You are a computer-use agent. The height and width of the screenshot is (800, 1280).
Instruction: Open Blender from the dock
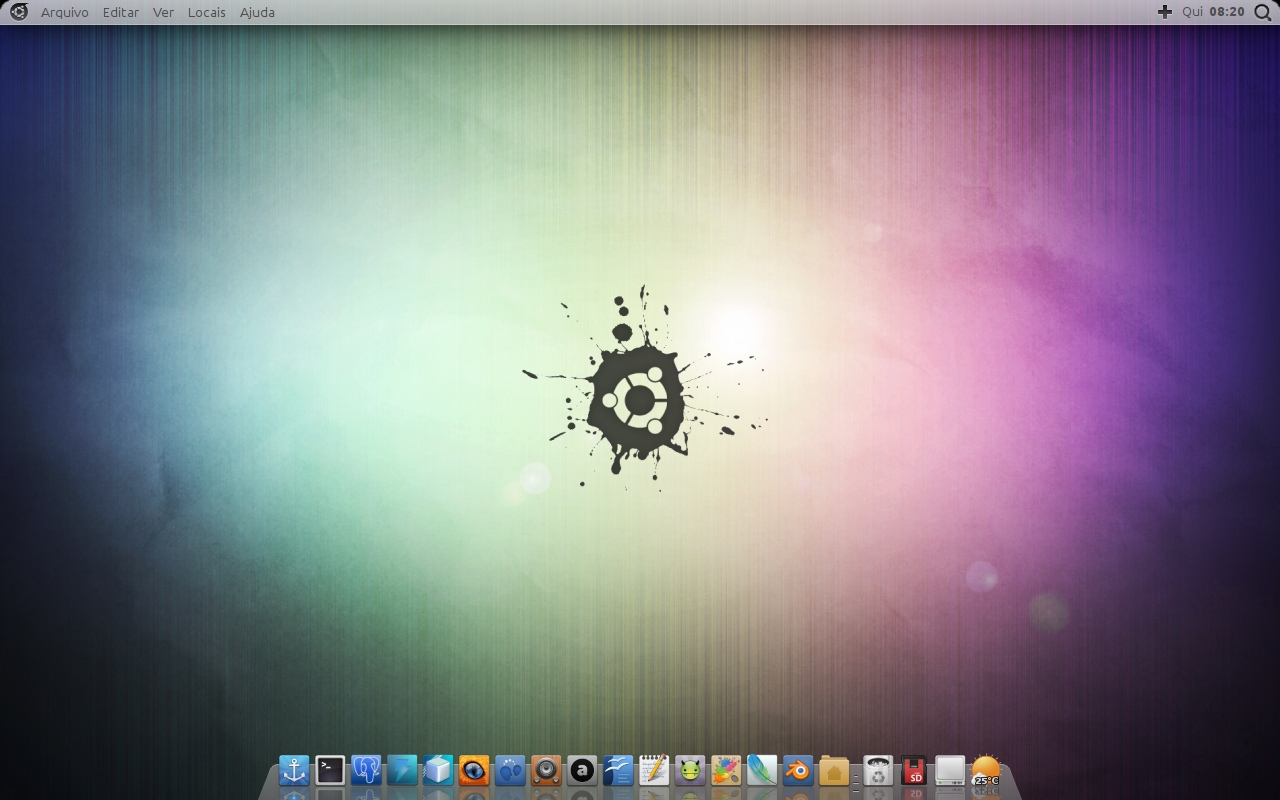[x=798, y=770]
